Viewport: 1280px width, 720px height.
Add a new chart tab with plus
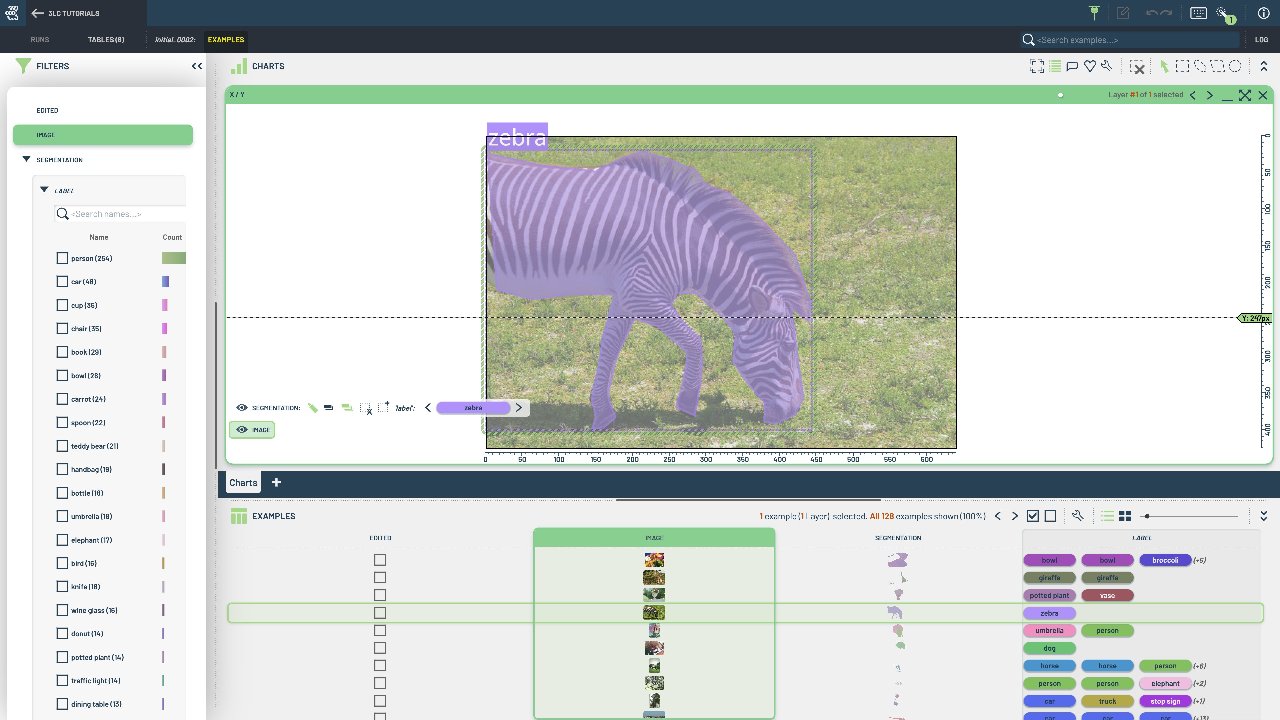click(x=276, y=482)
